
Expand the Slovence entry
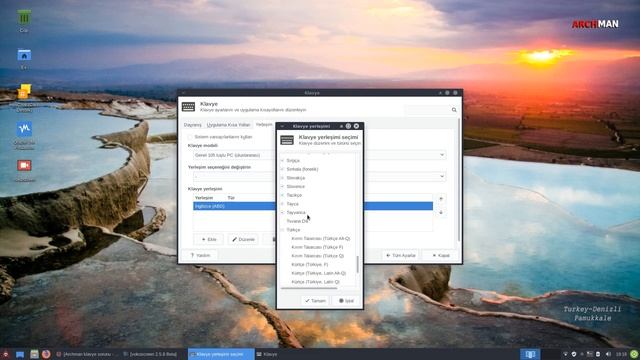tap(282, 187)
